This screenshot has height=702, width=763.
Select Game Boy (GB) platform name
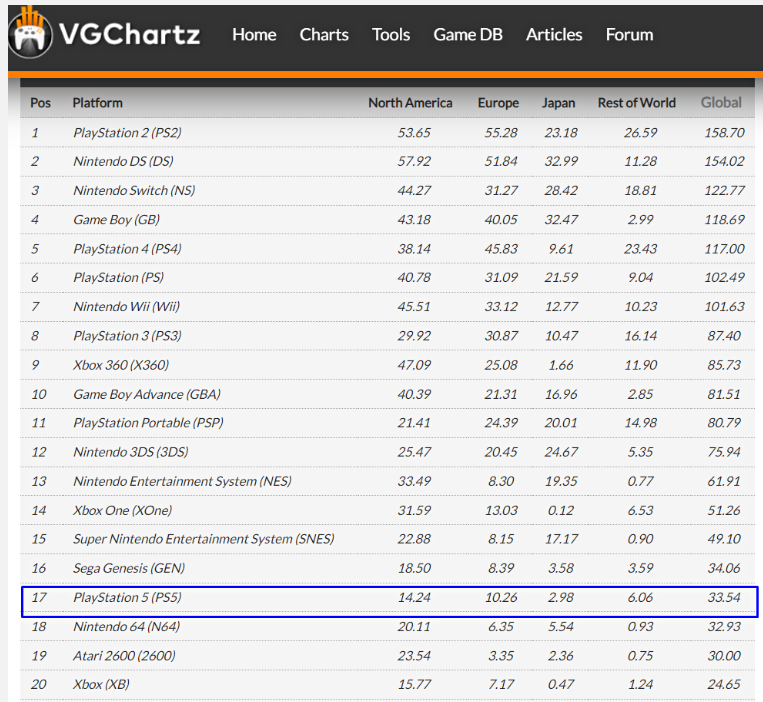point(116,219)
